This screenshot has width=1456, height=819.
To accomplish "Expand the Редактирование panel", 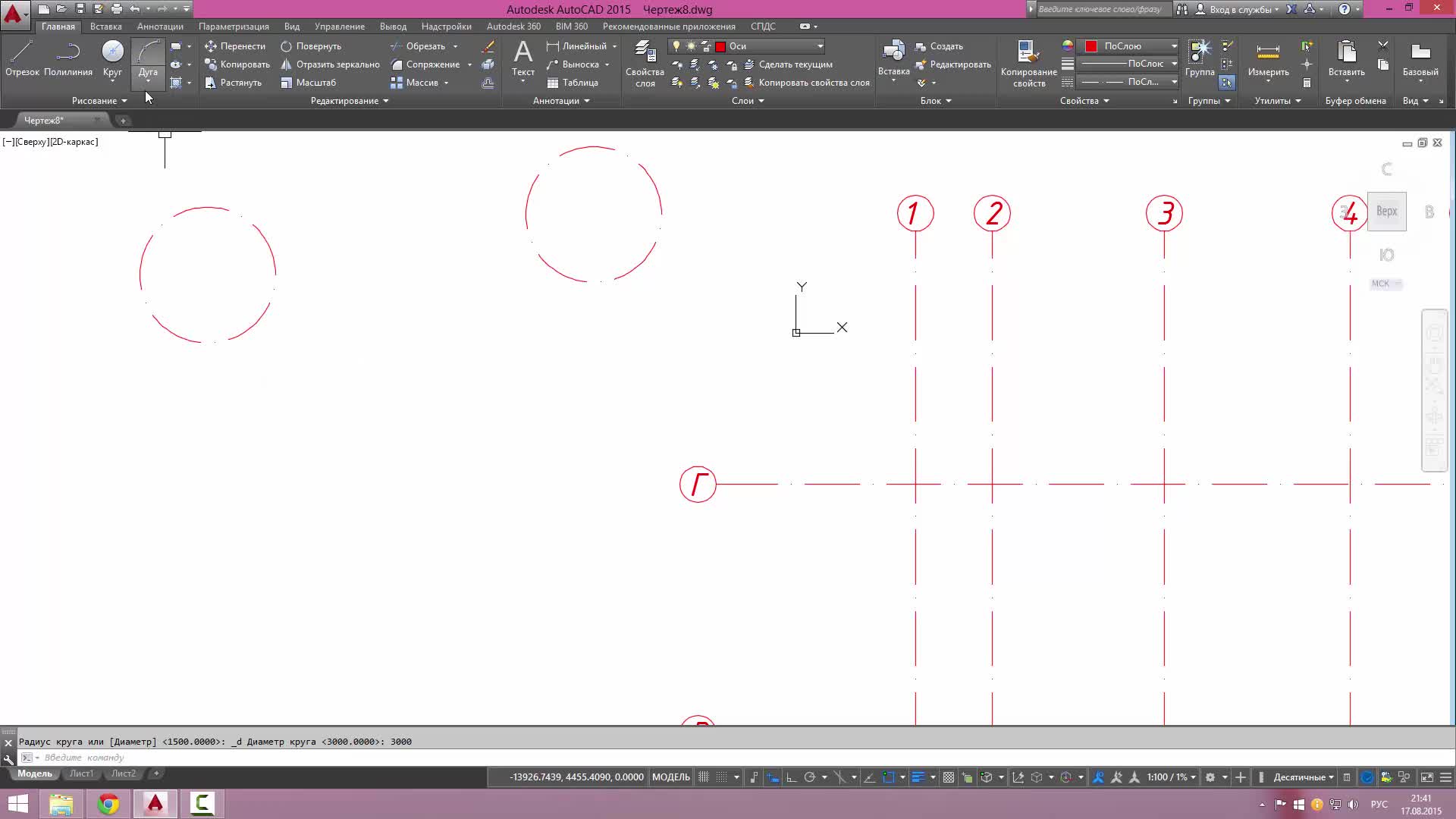I will pyautogui.click(x=350, y=101).
